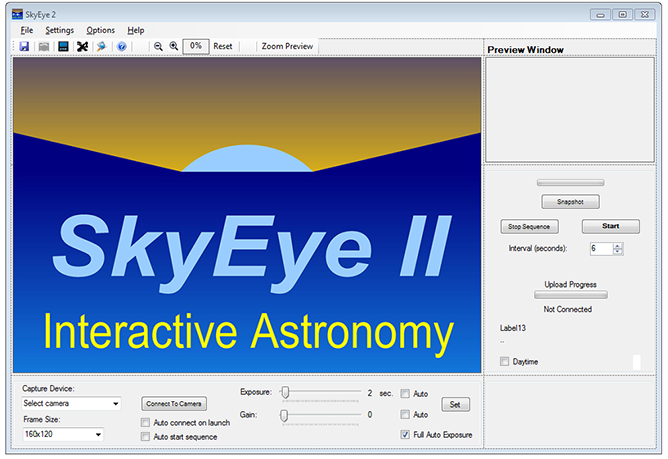
Task: Click the grayed camera capture toolbar icon
Action: (x=43, y=46)
